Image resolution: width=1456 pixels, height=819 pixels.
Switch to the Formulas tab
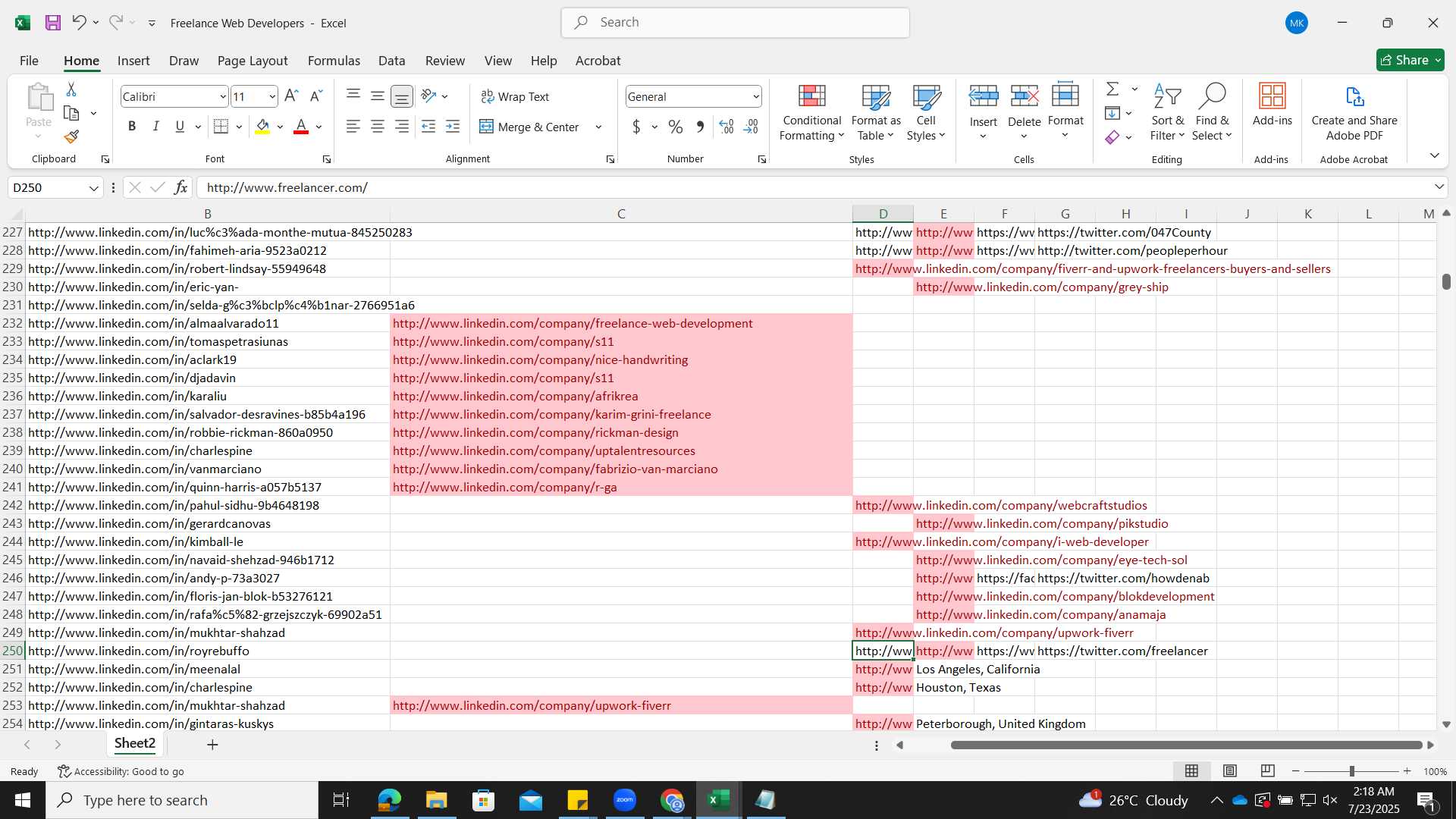click(334, 61)
